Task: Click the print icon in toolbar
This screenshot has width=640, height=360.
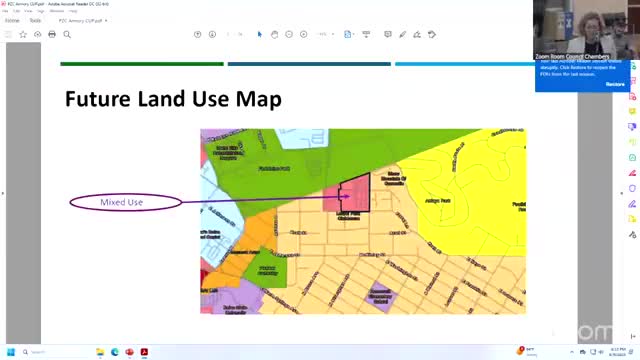Action: point(52,34)
